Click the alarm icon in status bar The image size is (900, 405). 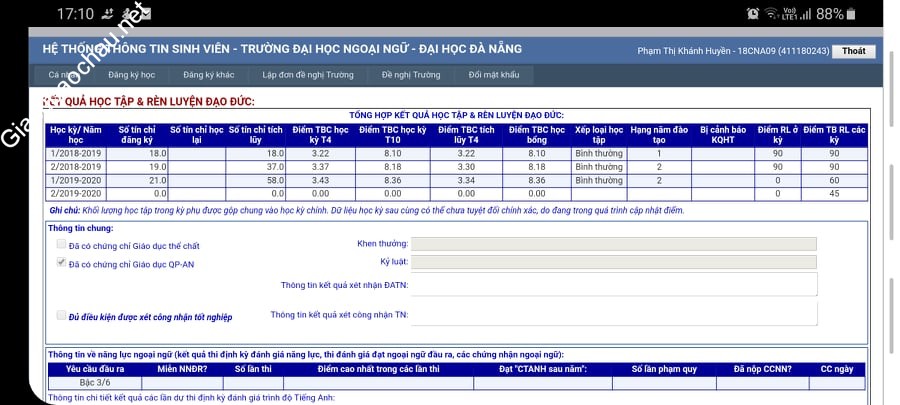coord(753,14)
